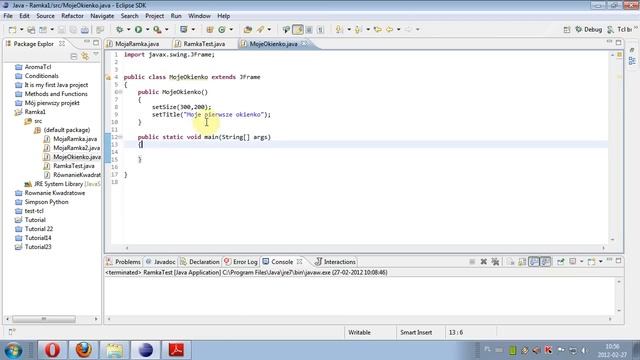Screen dimensions: 640x360
Task: Click the Next Annotation toolbar icon
Action: point(339,29)
